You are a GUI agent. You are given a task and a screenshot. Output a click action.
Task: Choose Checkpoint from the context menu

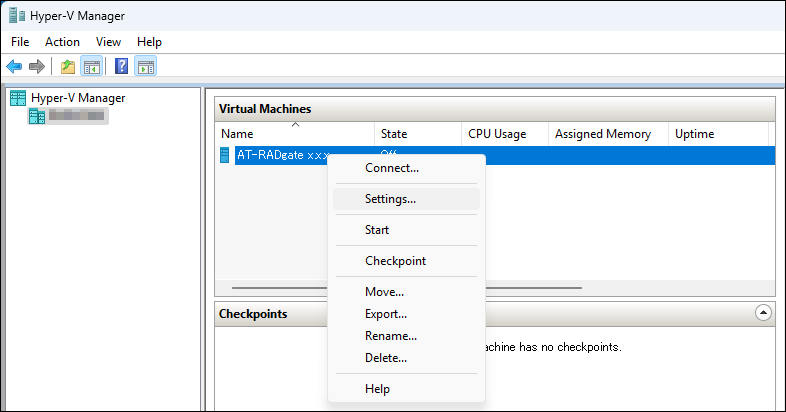pos(395,261)
